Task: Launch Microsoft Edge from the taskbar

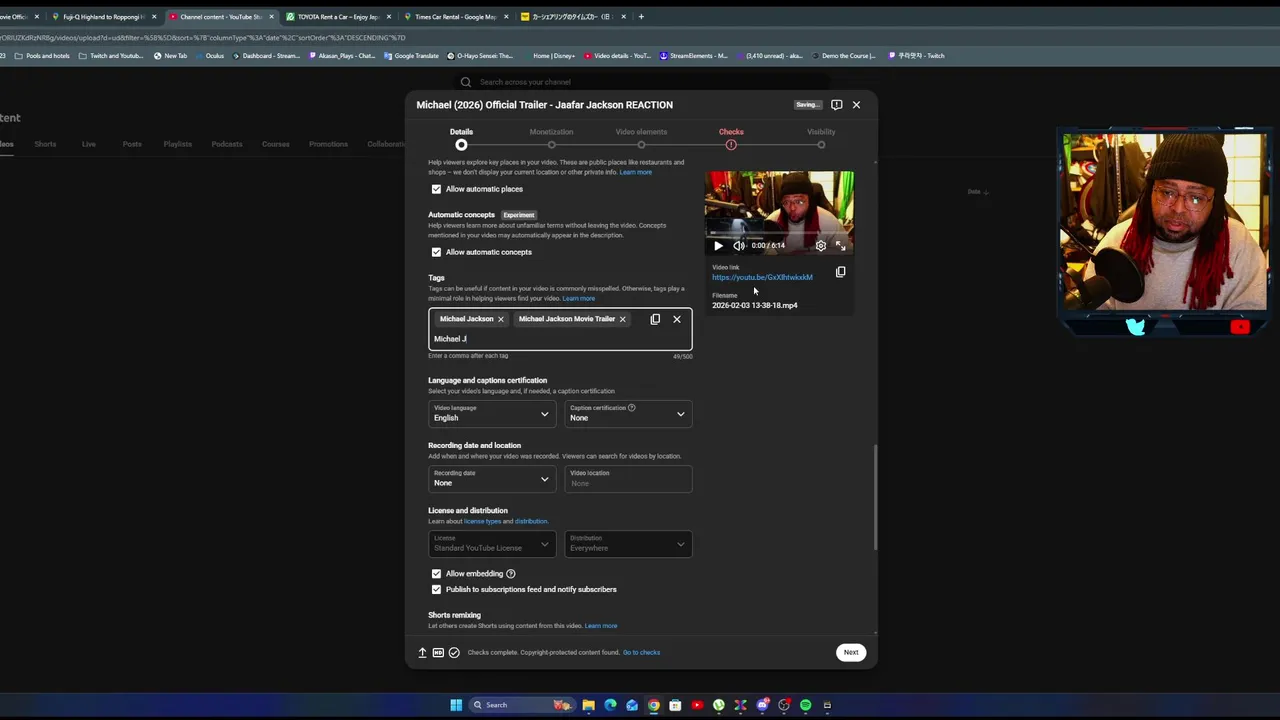Action: 611,705
